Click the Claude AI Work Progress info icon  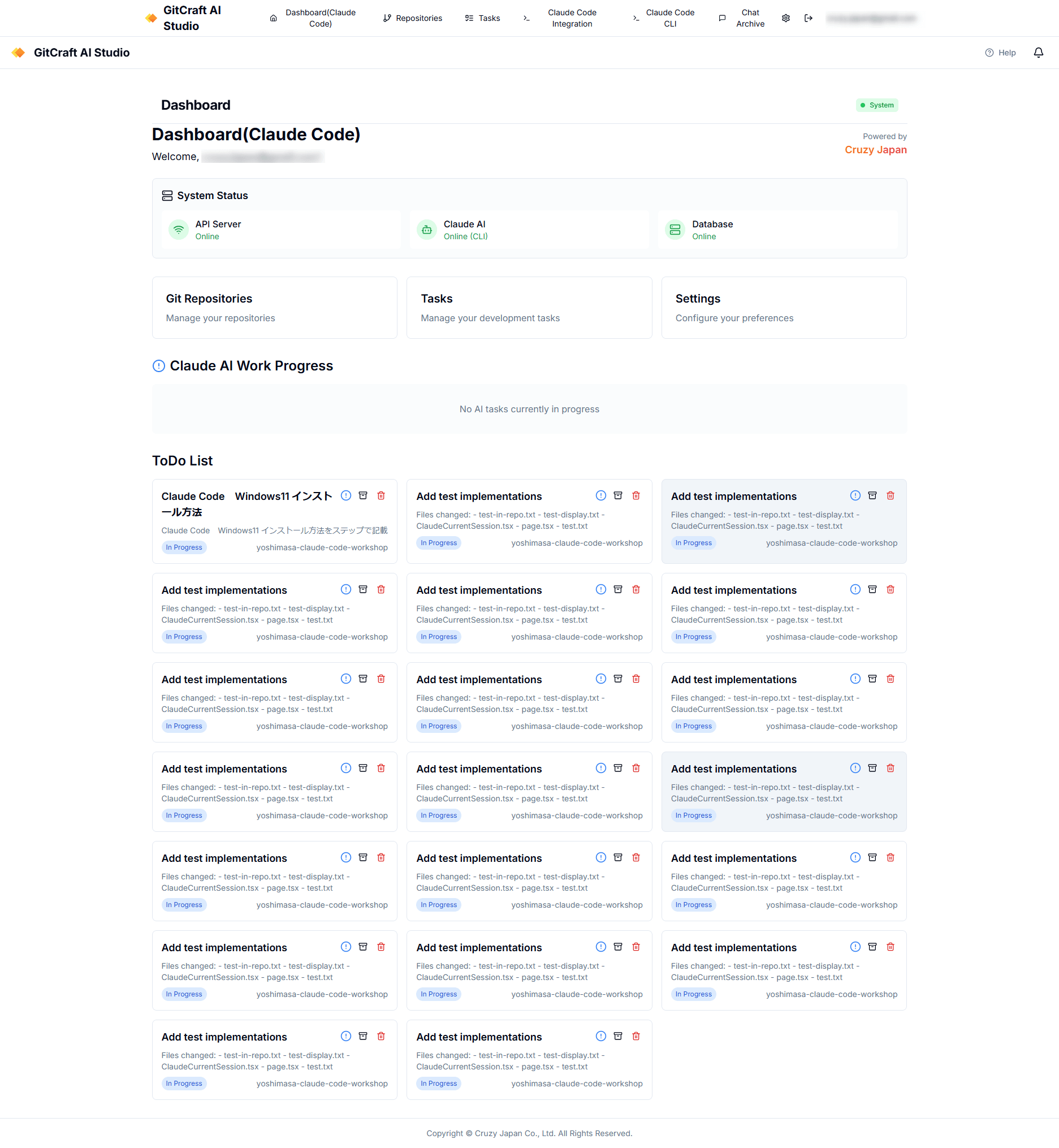[x=159, y=366]
